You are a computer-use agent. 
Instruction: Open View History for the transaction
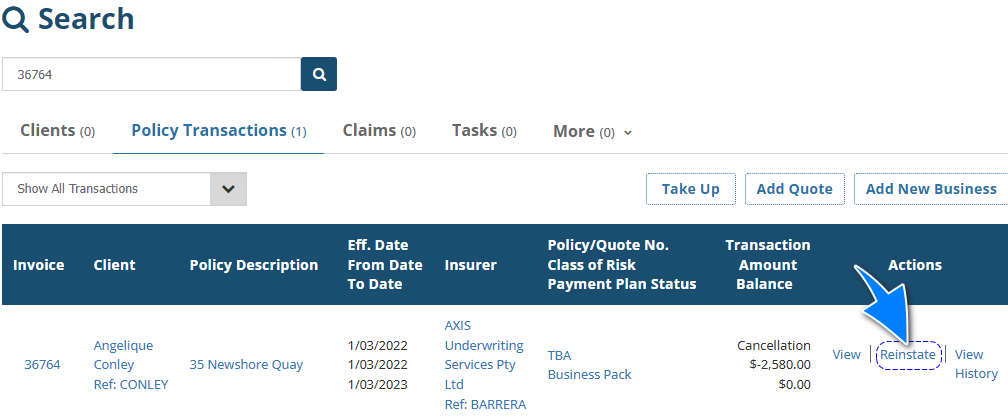coord(975,364)
